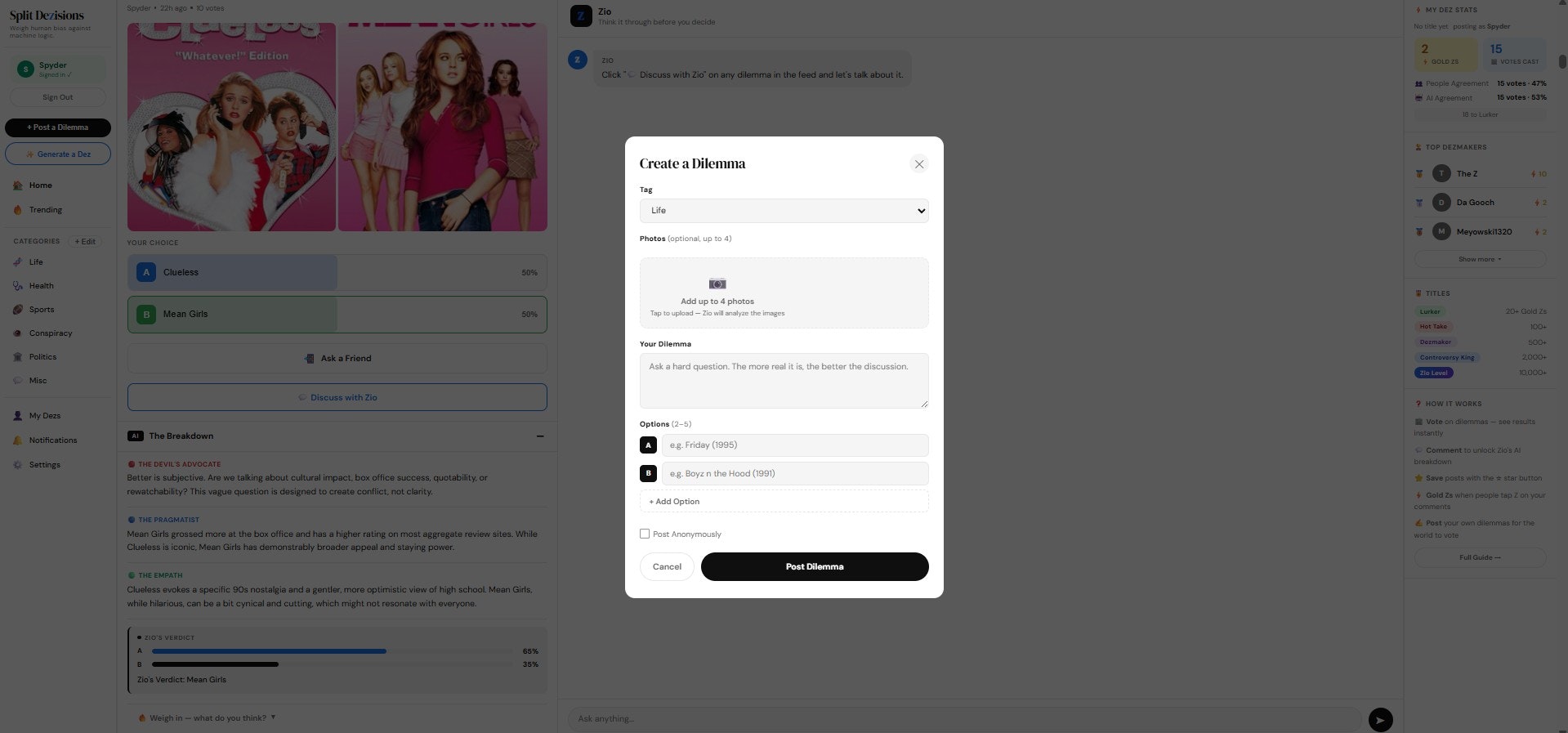Viewport: 1568px width, 733px height.
Task: Close the Create a Dilemma dialog
Action: click(x=918, y=164)
